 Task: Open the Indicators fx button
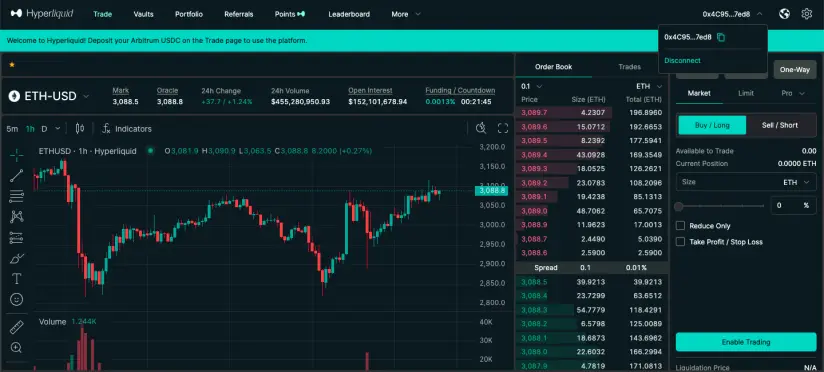point(127,129)
